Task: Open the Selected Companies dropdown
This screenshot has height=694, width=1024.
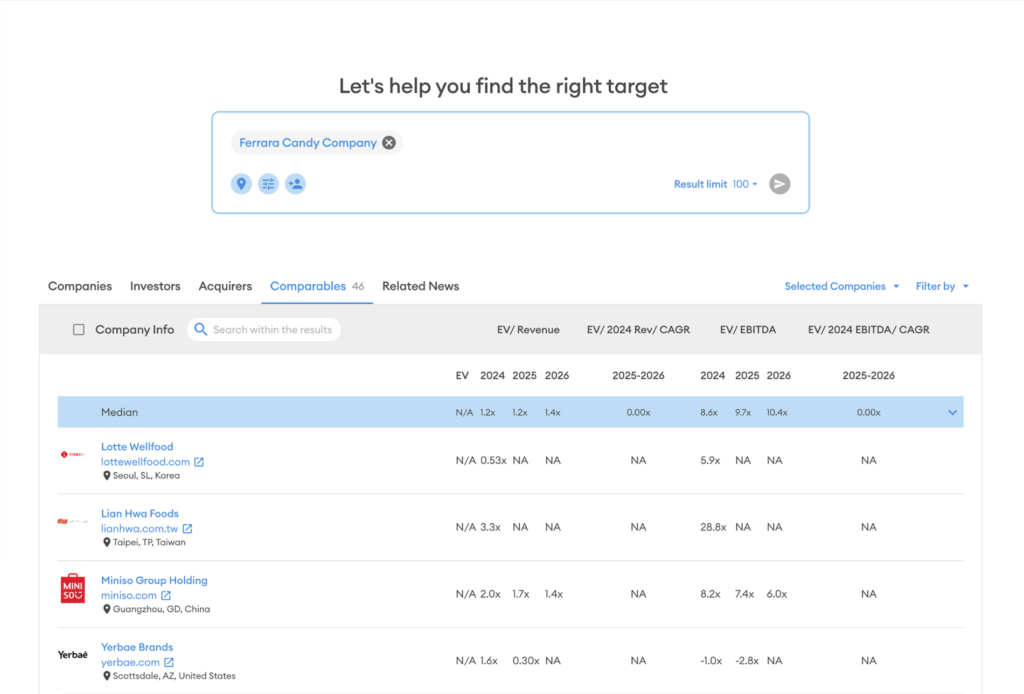Action: click(842, 287)
